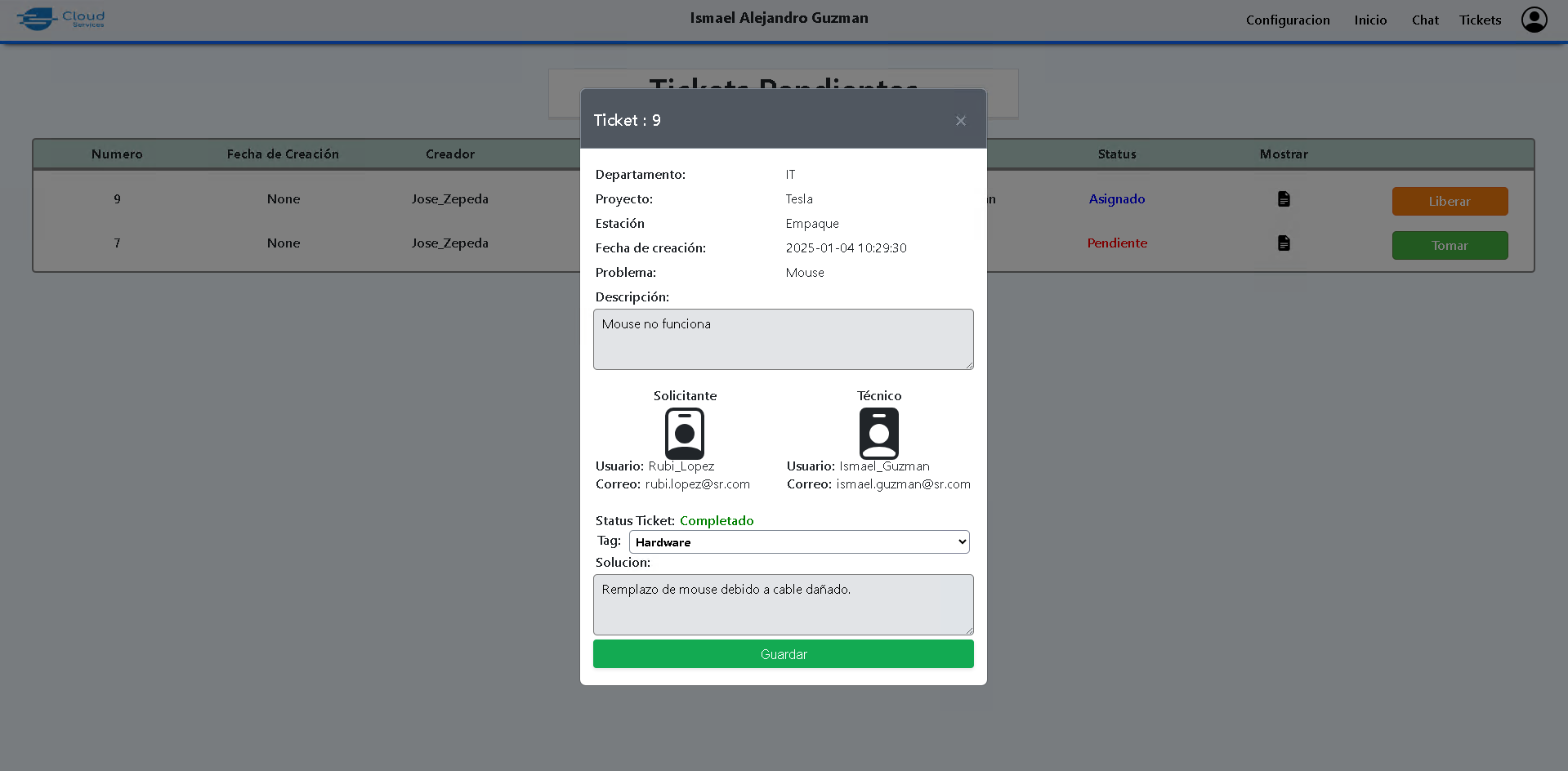Close the Ticket 9 dialog

click(960, 121)
